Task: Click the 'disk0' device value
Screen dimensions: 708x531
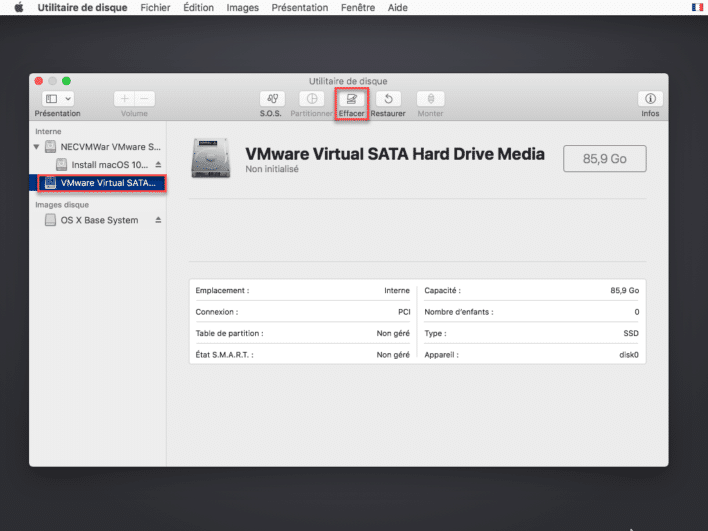Action: click(x=629, y=355)
